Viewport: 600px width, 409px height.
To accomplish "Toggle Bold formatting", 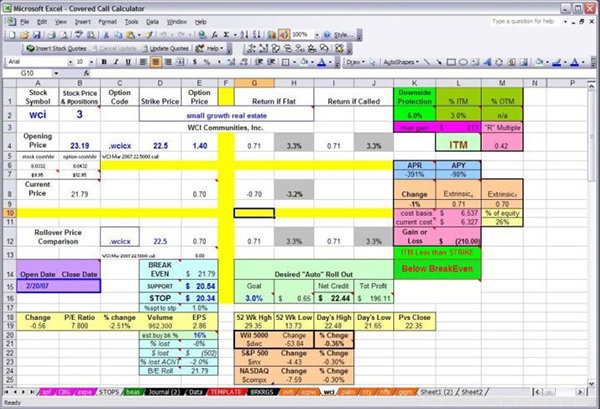I will (104, 62).
